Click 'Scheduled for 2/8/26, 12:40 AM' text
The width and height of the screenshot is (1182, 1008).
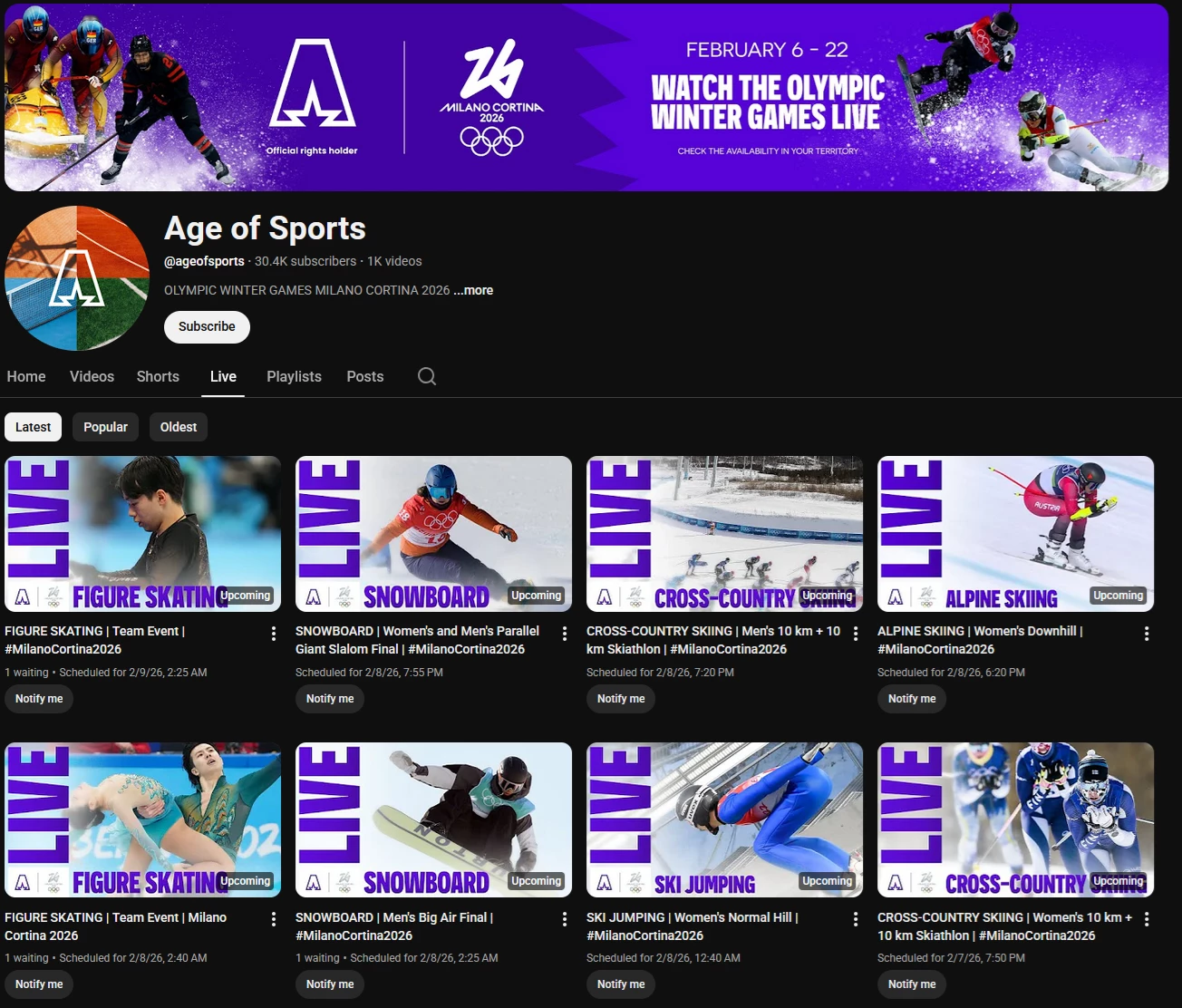click(x=664, y=958)
